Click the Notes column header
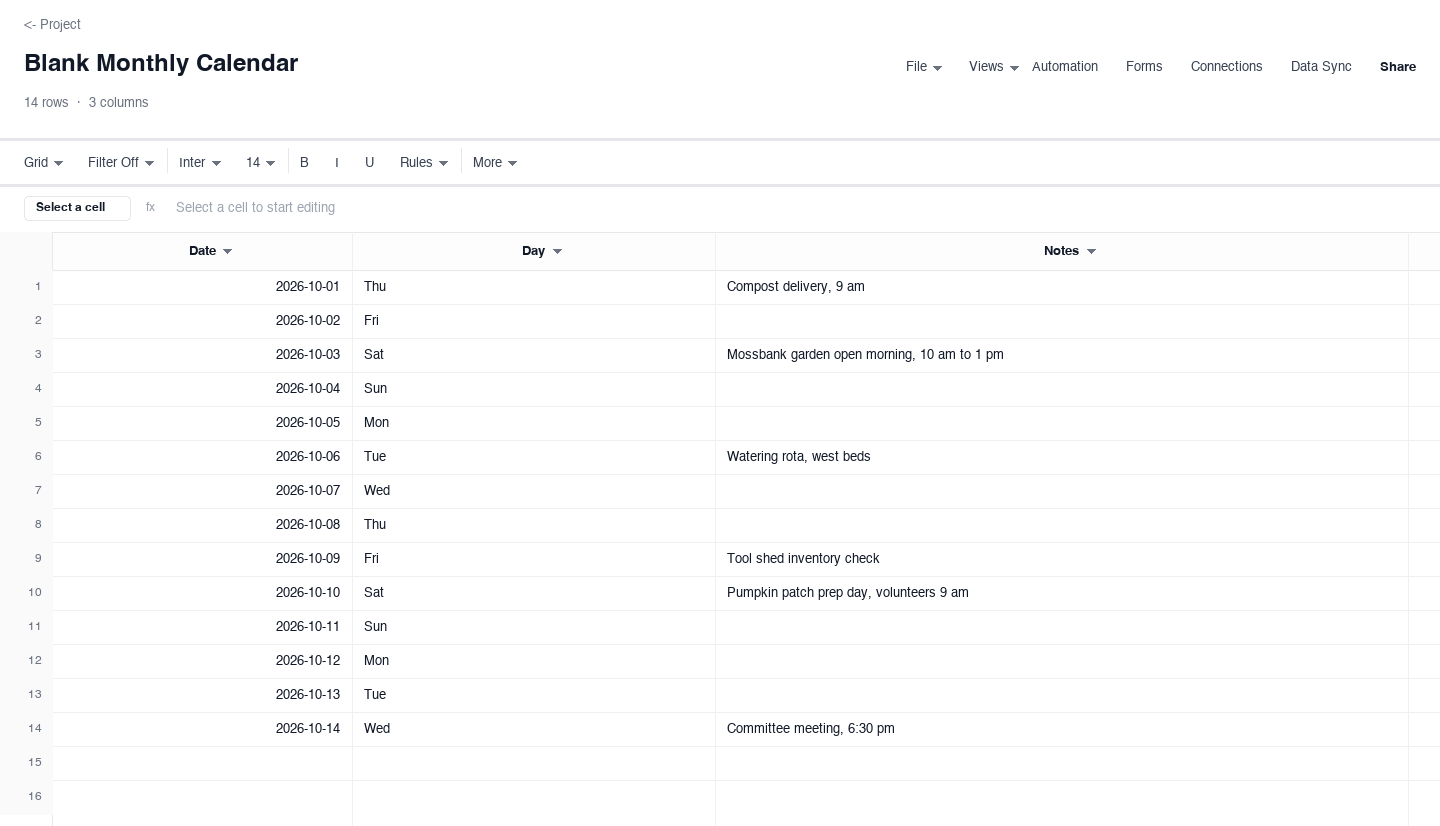This screenshot has height=826, width=1440. click(1062, 251)
